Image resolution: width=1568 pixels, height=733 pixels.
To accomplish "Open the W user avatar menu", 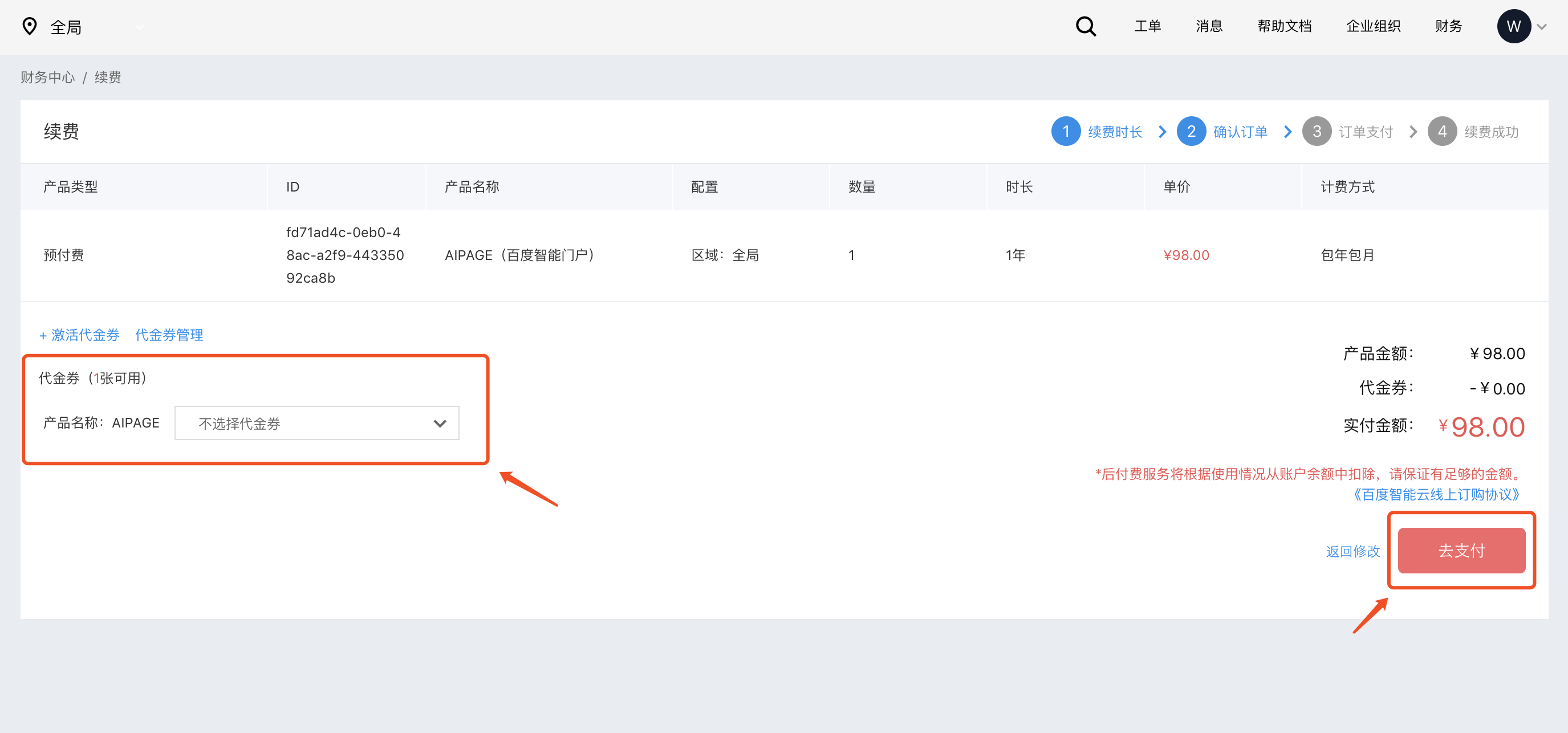I will click(x=1513, y=26).
